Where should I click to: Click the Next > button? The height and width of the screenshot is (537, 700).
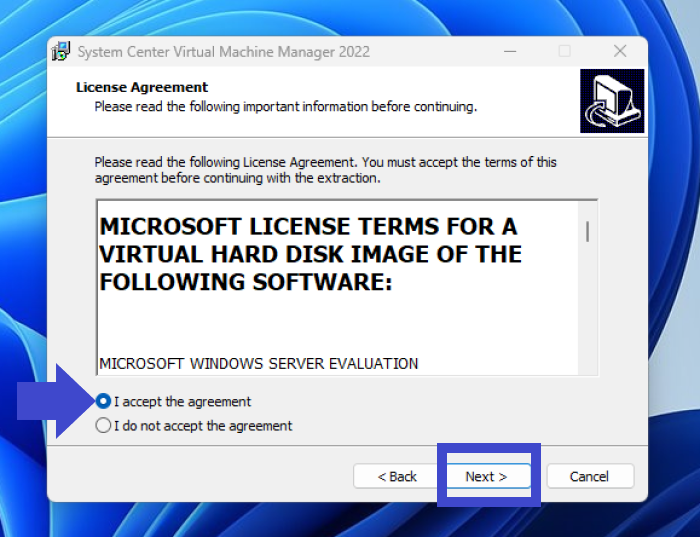click(x=488, y=476)
